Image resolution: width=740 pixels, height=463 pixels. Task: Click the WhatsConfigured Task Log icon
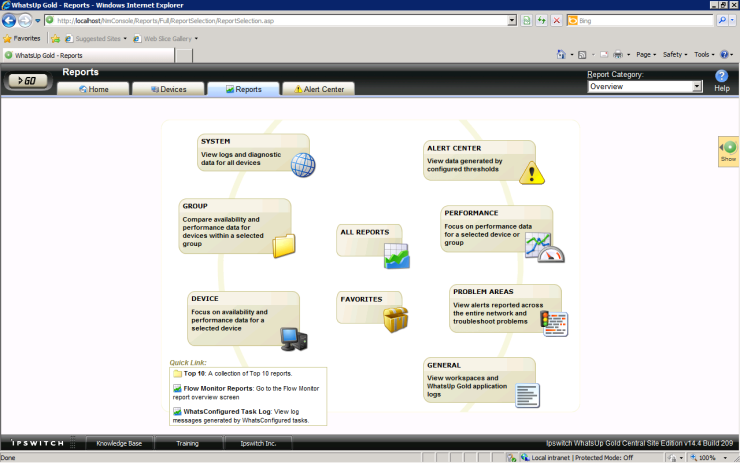coord(177,412)
